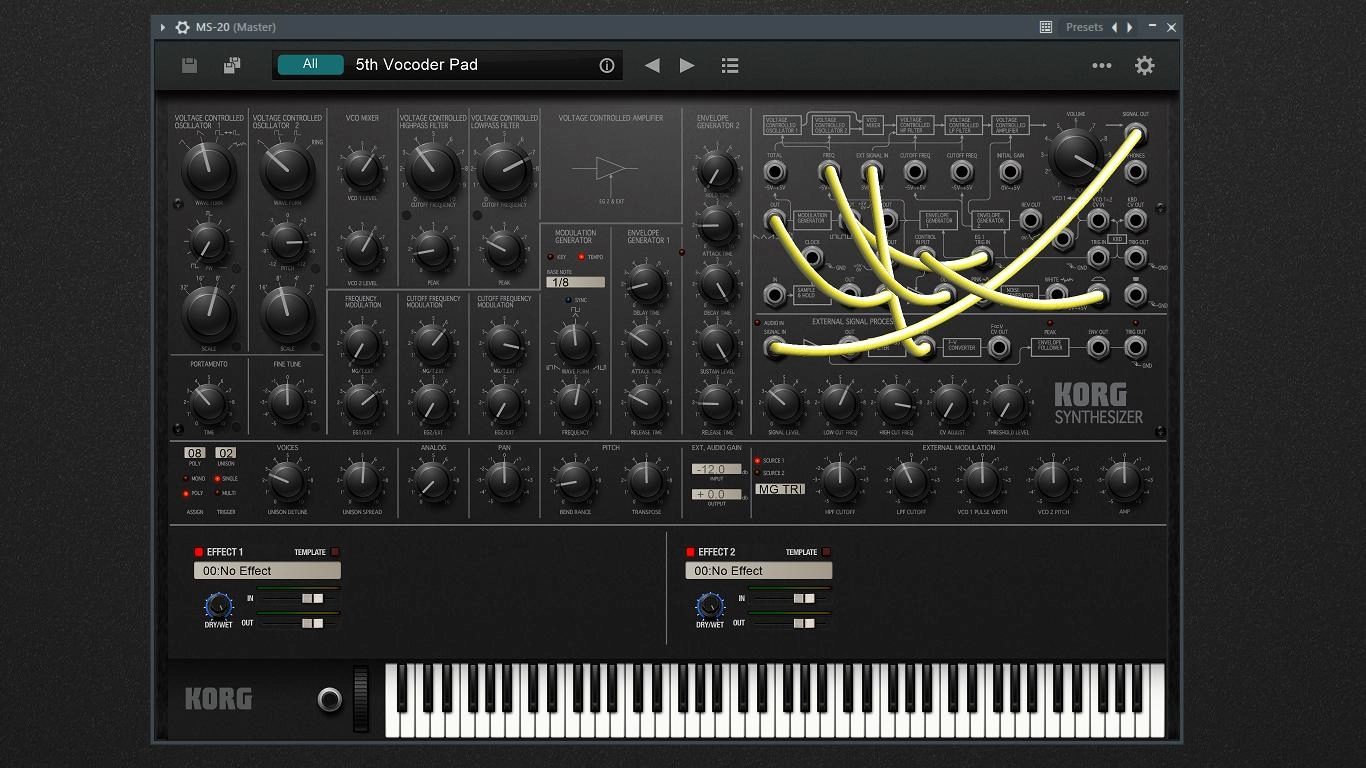
Task: Toggle the Effect 2 TEMPLATE button
Action: click(x=826, y=552)
